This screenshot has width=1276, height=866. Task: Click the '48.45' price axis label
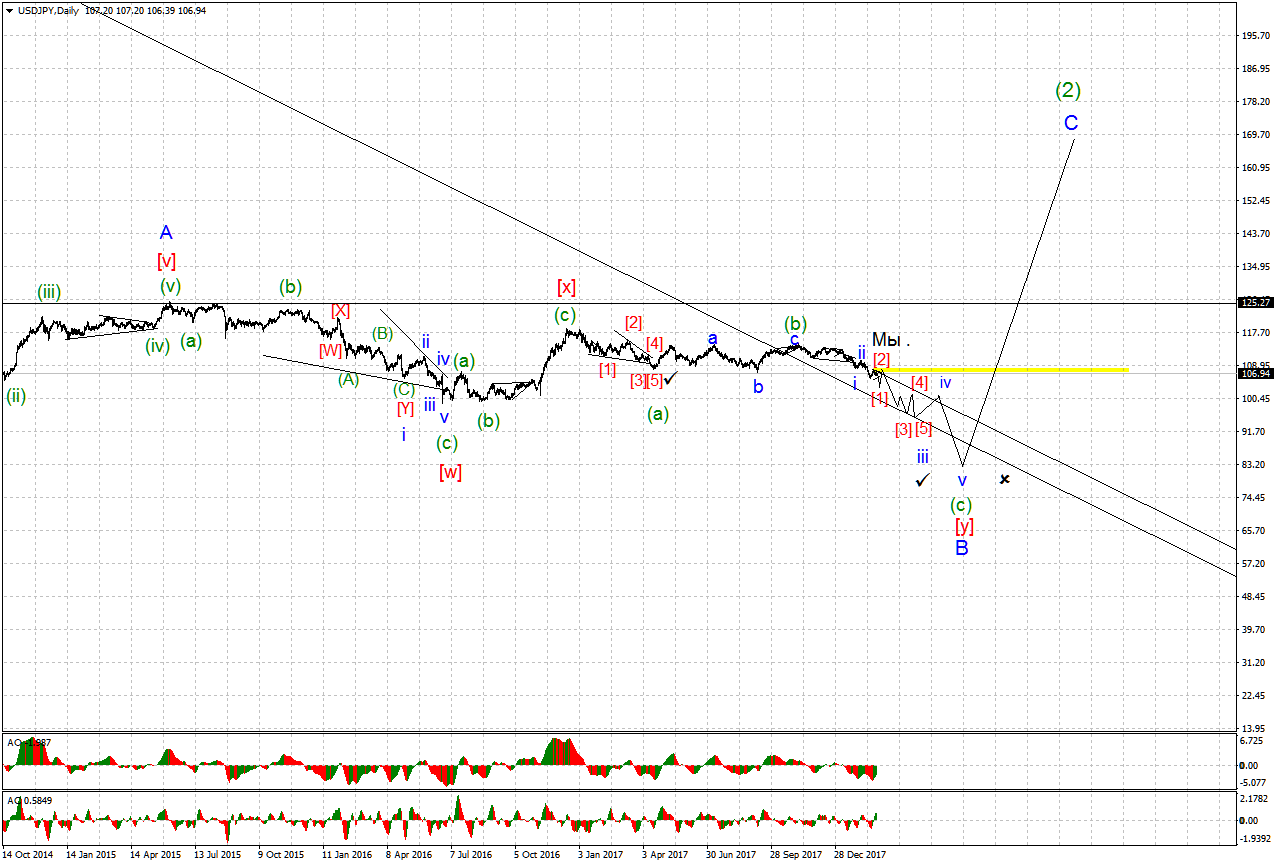[1253, 596]
